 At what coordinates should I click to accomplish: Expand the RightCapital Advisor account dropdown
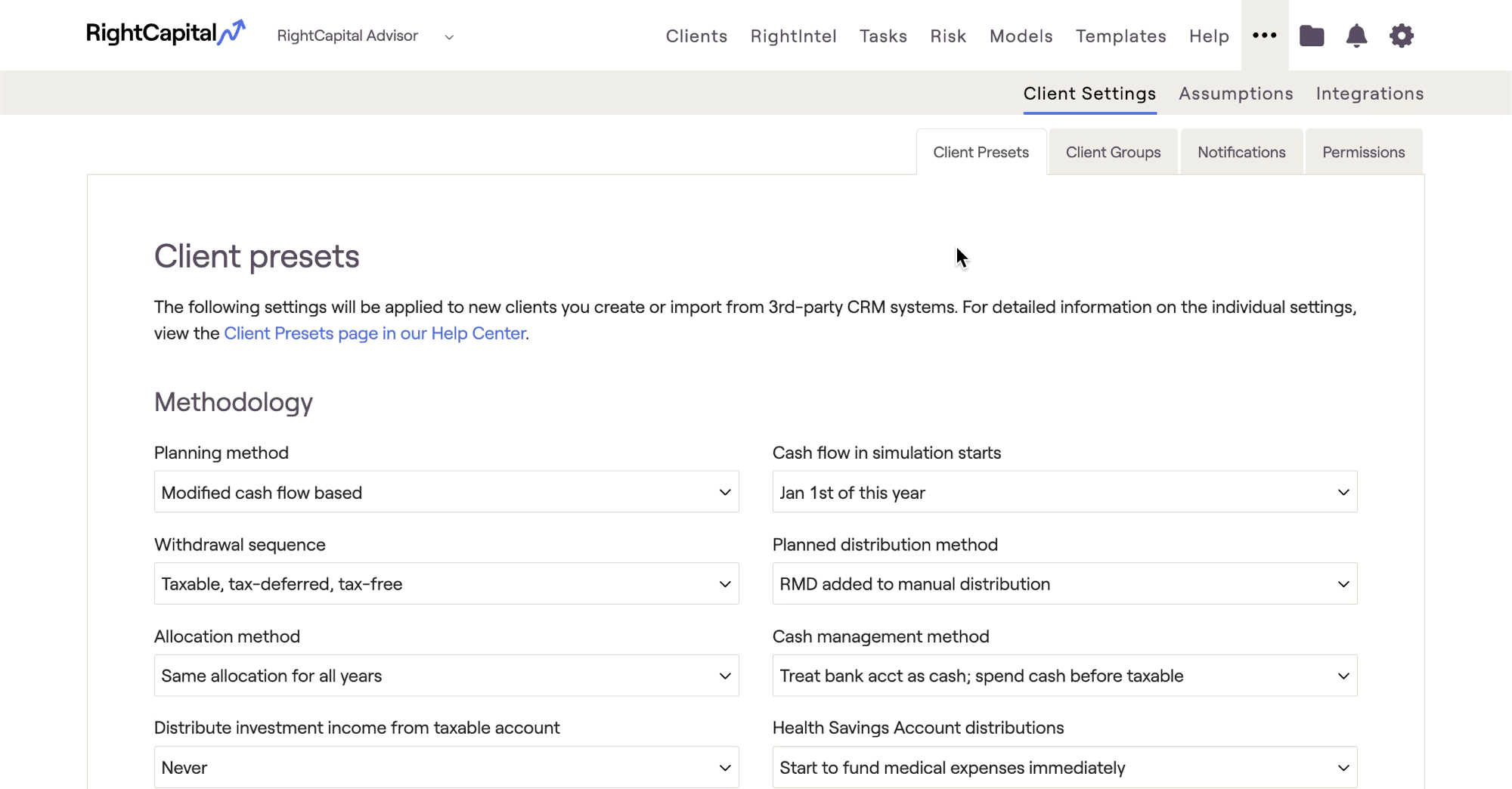(449, 37)
